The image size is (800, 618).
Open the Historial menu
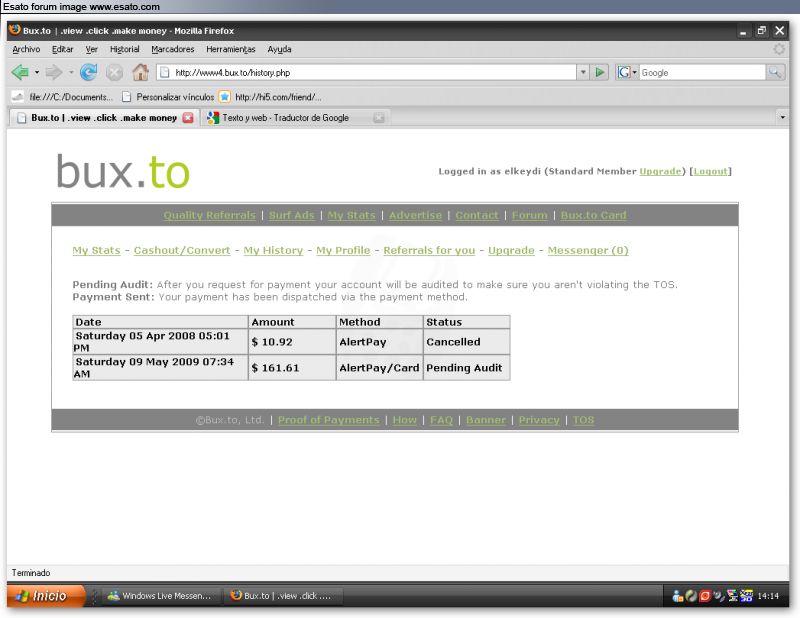(x=124, y=49)
